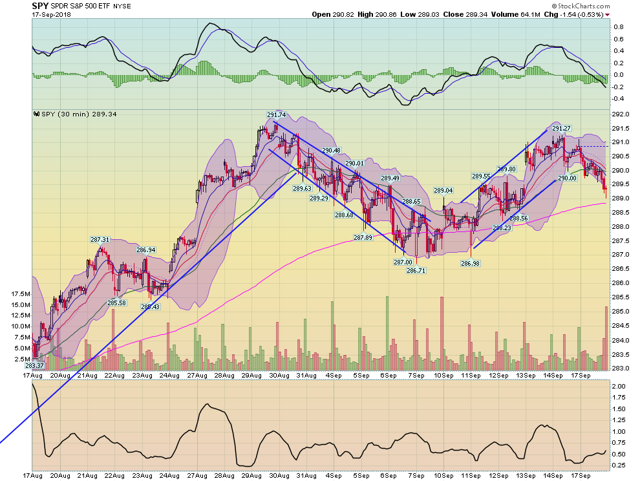This screenshot has width=640, height=481.
Task: Click the red down-arrow next to Chg value
Action: (x=607, y=15)
